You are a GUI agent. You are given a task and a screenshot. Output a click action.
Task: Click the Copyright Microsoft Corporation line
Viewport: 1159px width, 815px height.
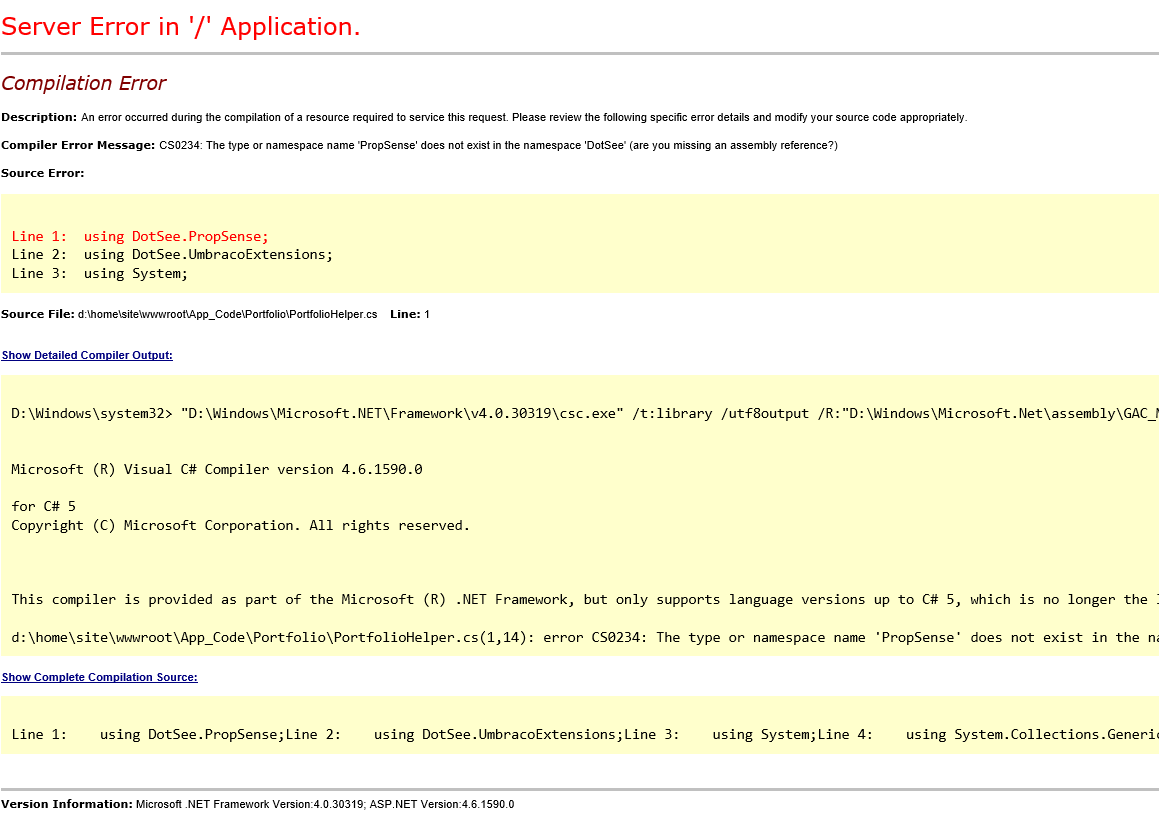pyautogui.click(x=240, y=525)
